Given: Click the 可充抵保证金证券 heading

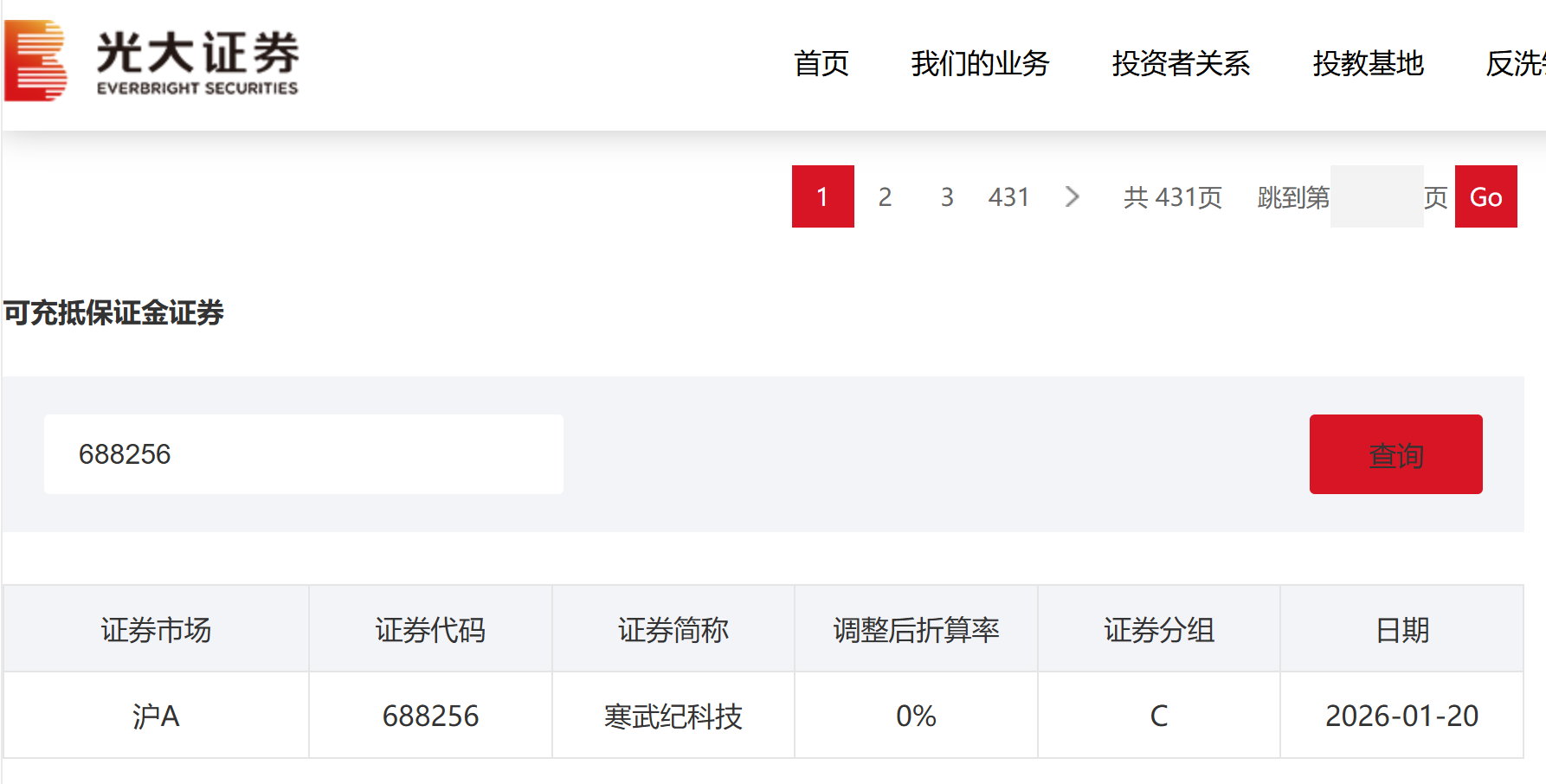Looking at the screenshot, I should point(113,316).
